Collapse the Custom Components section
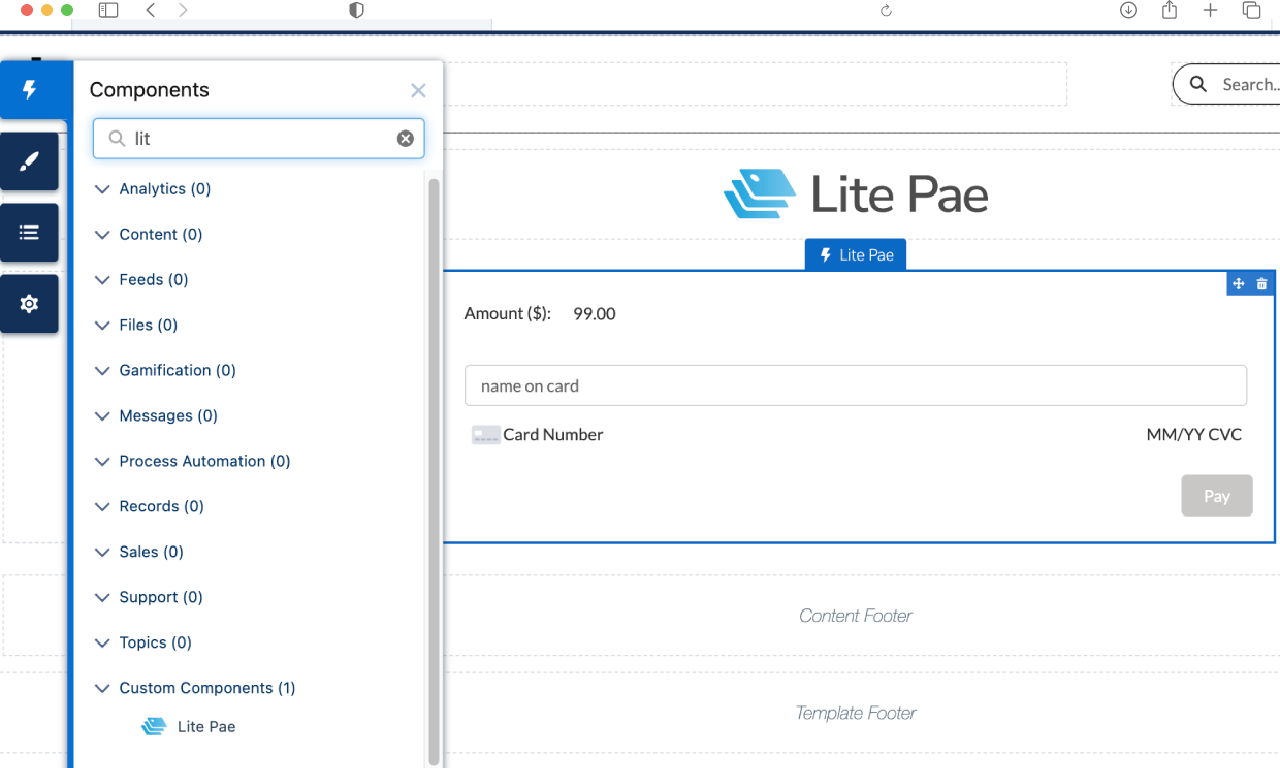The width and height of the screenshot is (1280, 768). coord(102,688)
